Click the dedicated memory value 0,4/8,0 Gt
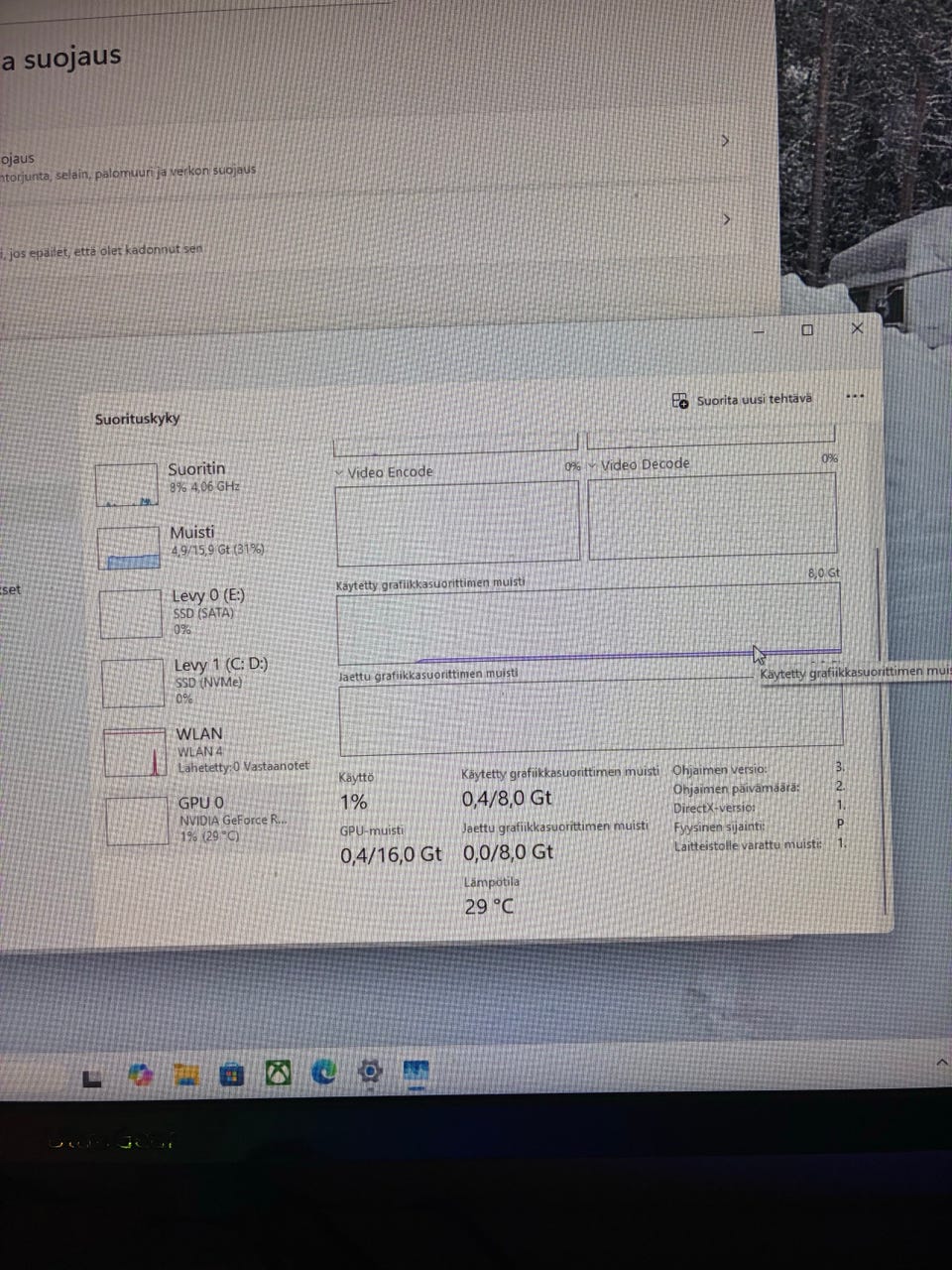The height and width of the screenshot is (1270, 952). coord(507,798)
